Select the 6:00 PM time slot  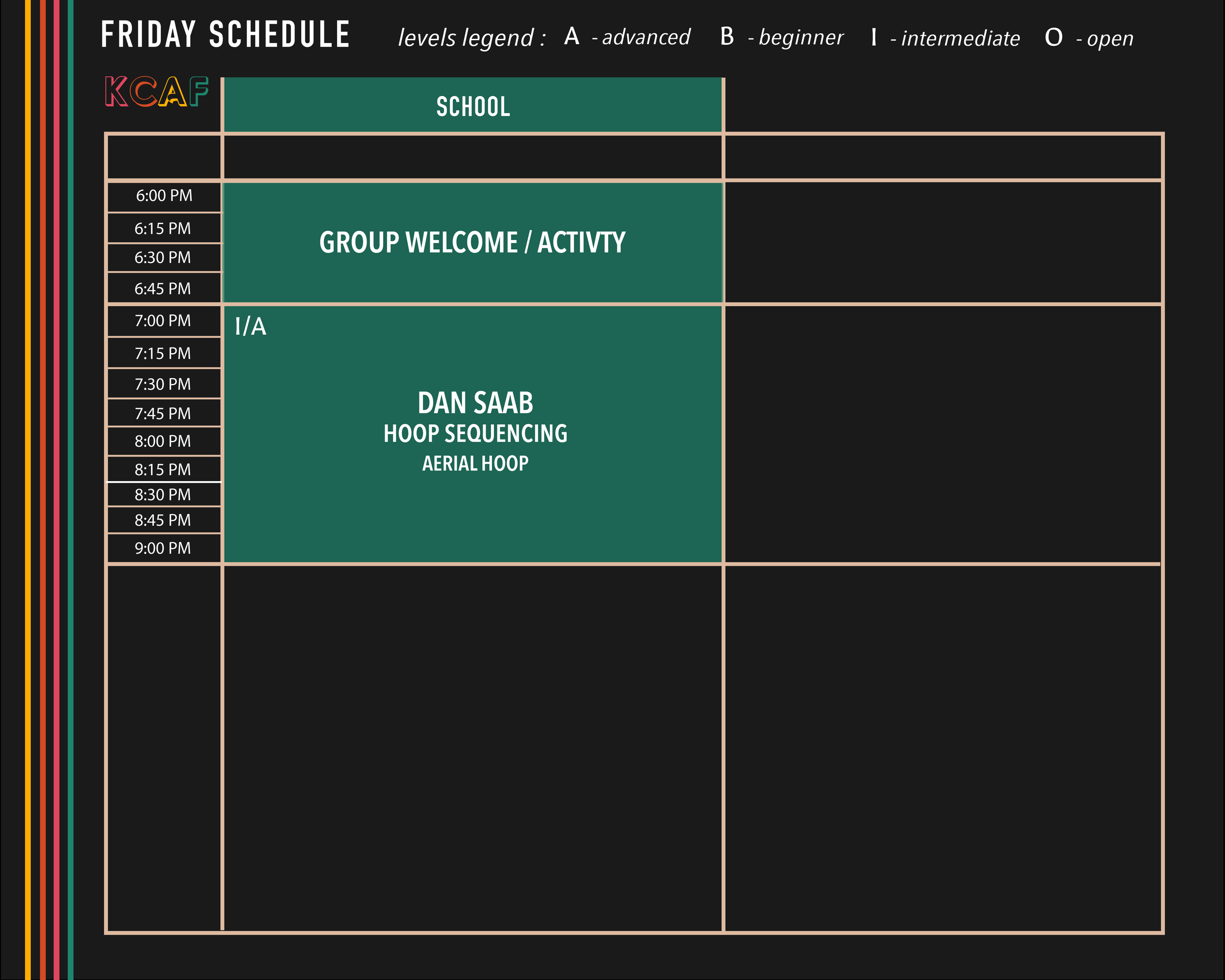pos(164,196)
